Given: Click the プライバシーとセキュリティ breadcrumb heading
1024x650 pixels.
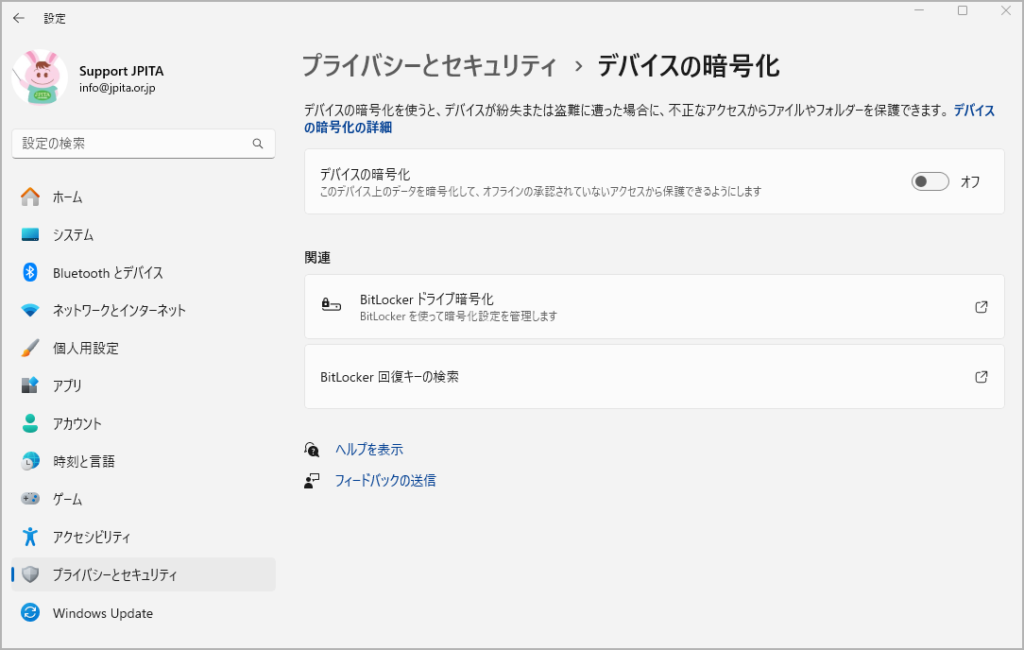Looking at the screenshot, I should click(x=429, y=67).
